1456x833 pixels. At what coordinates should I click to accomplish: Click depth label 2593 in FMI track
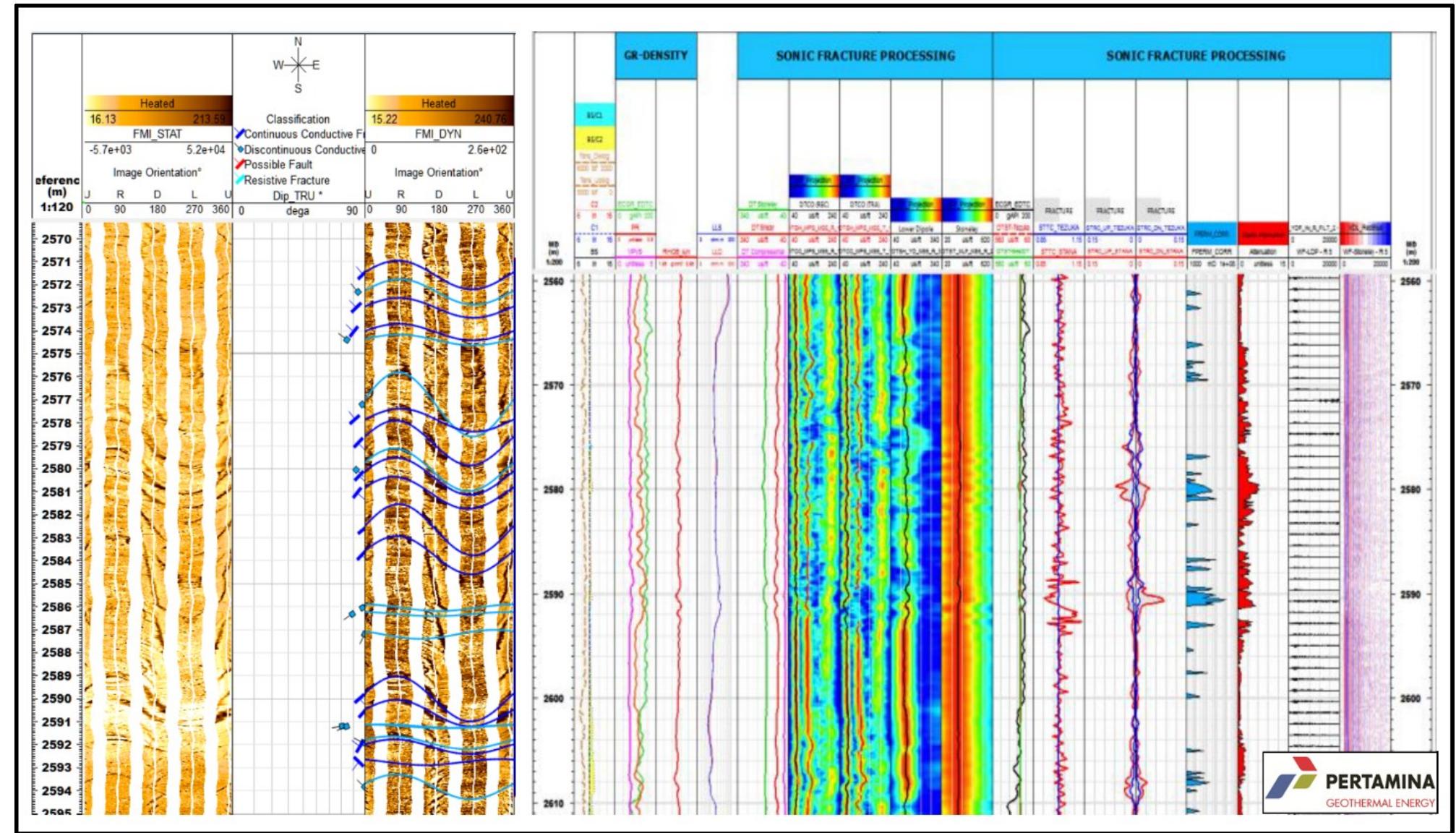(x=56, y=767)
